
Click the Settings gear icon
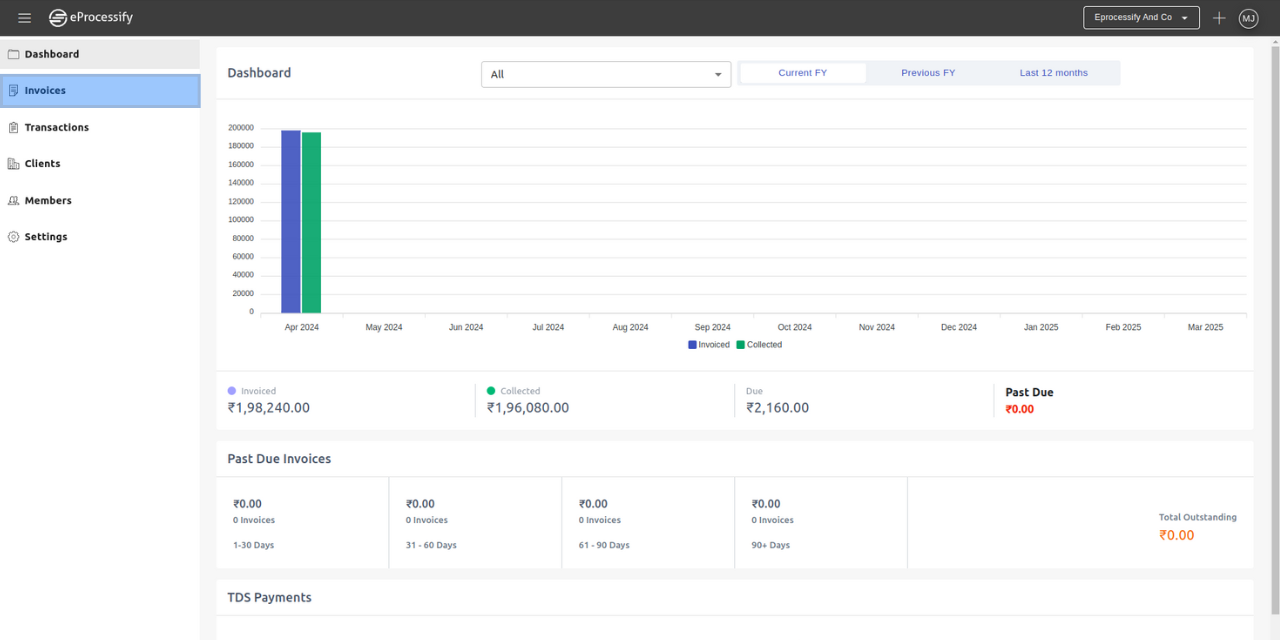pyautogui.click(x=13, y=237)
